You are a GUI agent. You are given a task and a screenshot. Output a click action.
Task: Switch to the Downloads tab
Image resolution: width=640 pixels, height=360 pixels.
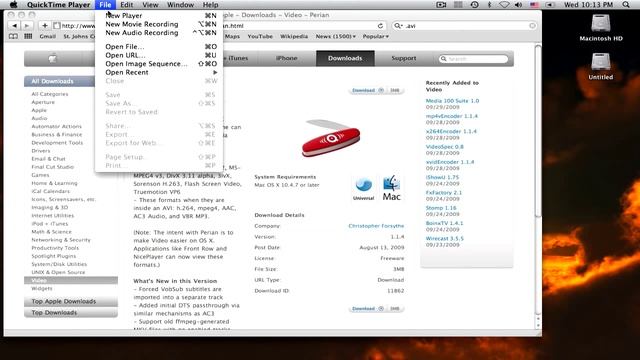(x=345, y=58)
